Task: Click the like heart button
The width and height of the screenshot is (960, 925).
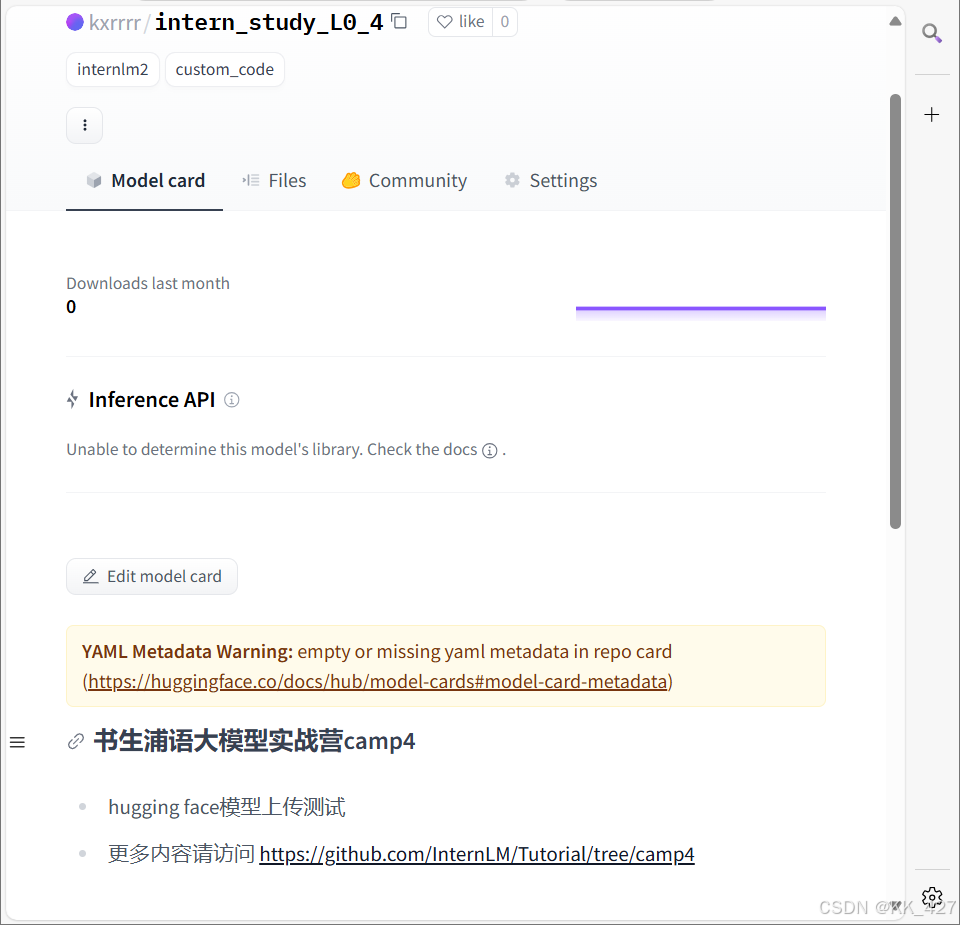Action: tap(460, 22)
